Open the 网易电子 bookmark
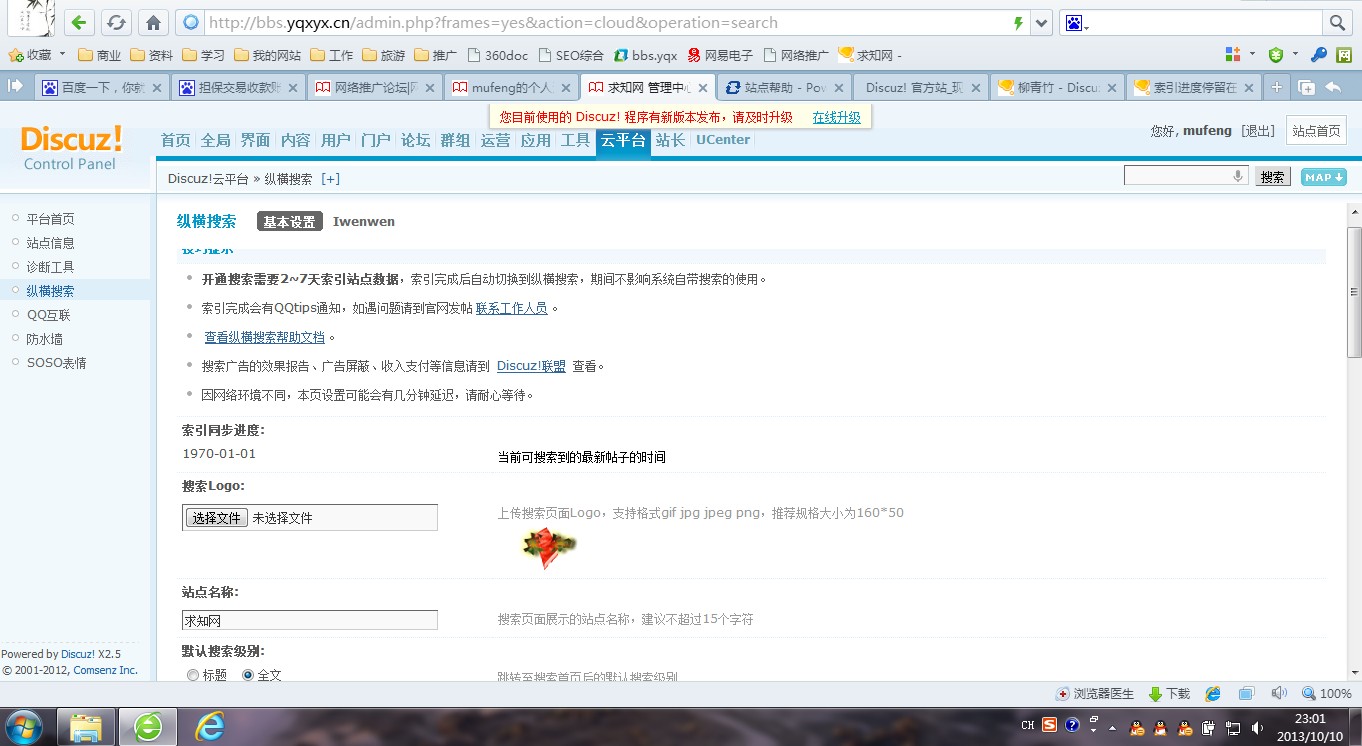The width and height of the screenshot is (1362, 746). [720, 55]
